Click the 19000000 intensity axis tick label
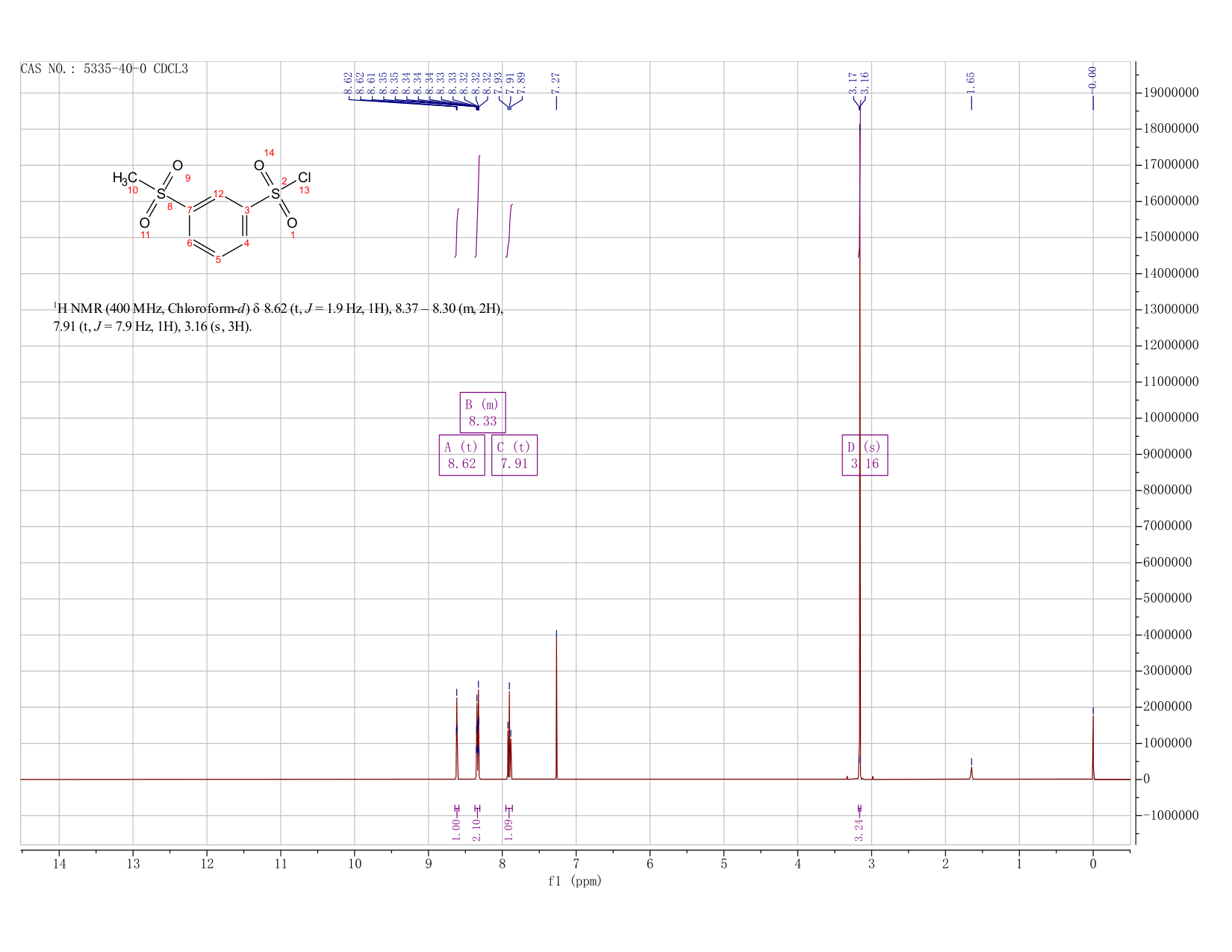Image resolution: width=1232 pixels, height=952 pixels. [x=1170, y=93]
